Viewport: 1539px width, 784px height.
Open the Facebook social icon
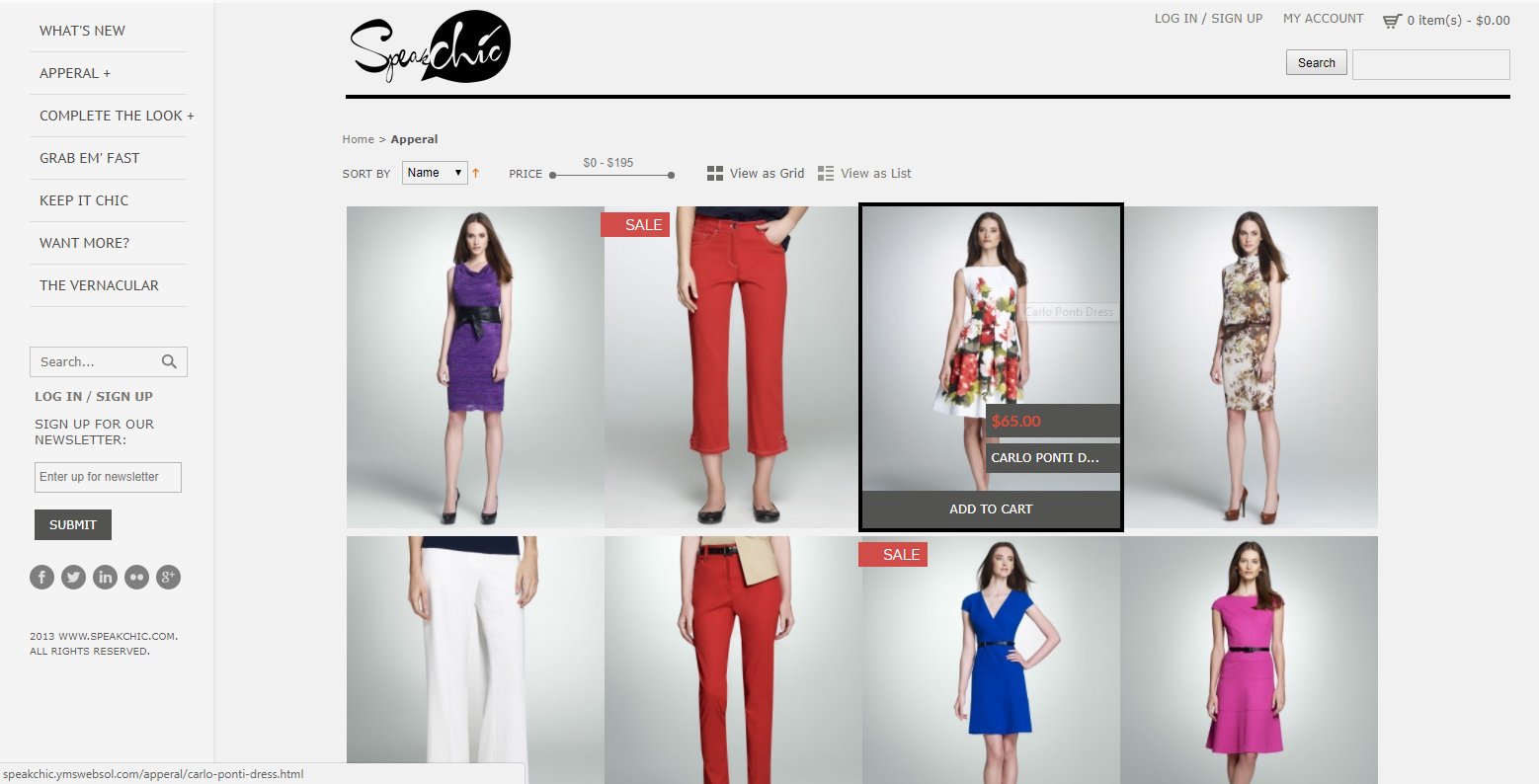pos(41,577)
